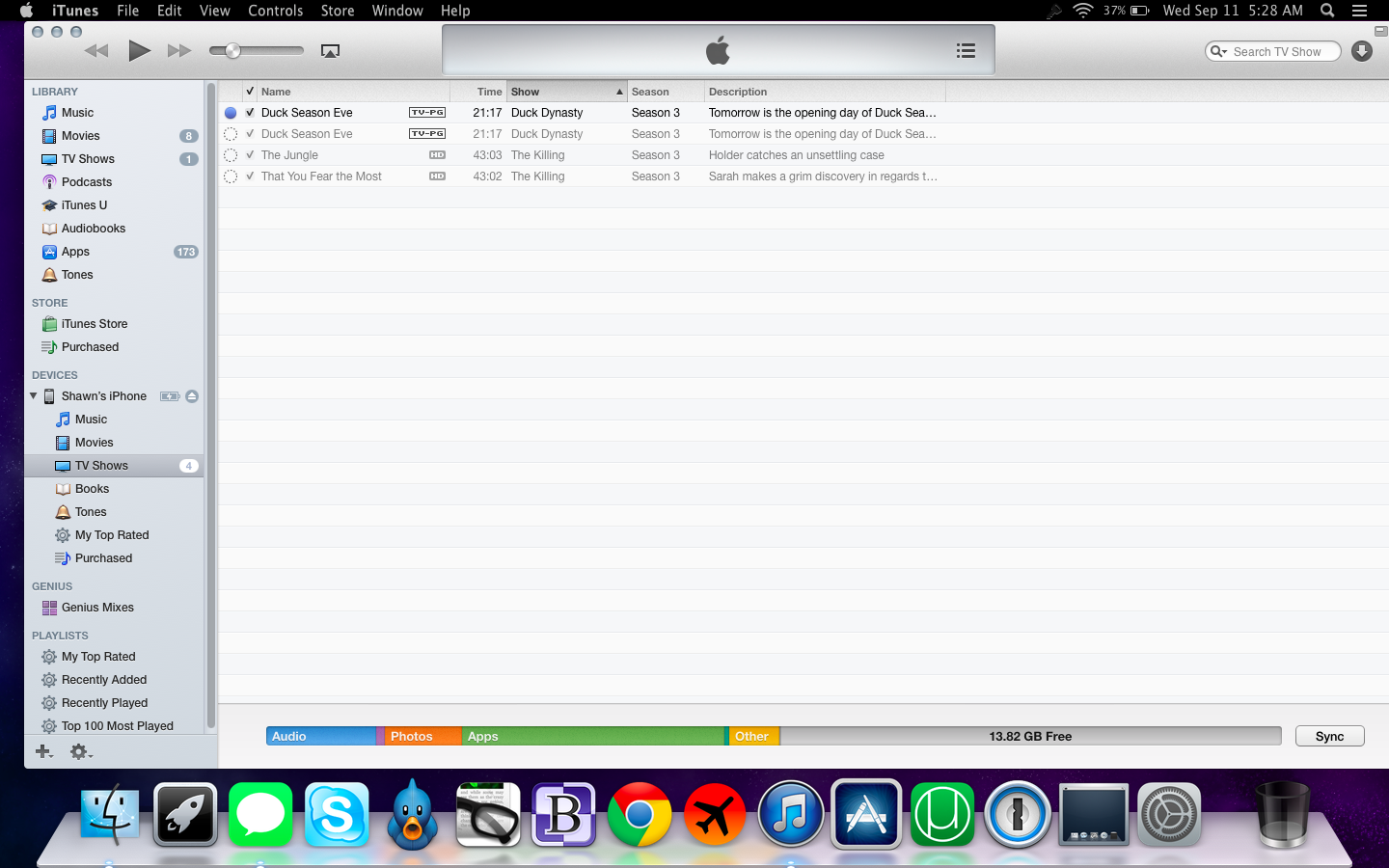Sort by the Name column header
This screenshot has width=1389, height=868.
pyautogui.click(x=353, y=92)
